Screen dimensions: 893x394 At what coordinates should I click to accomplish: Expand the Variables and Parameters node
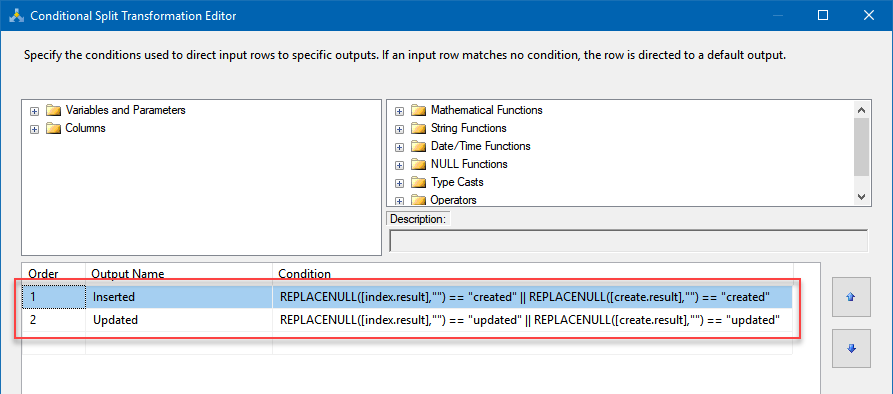(34, 110)
